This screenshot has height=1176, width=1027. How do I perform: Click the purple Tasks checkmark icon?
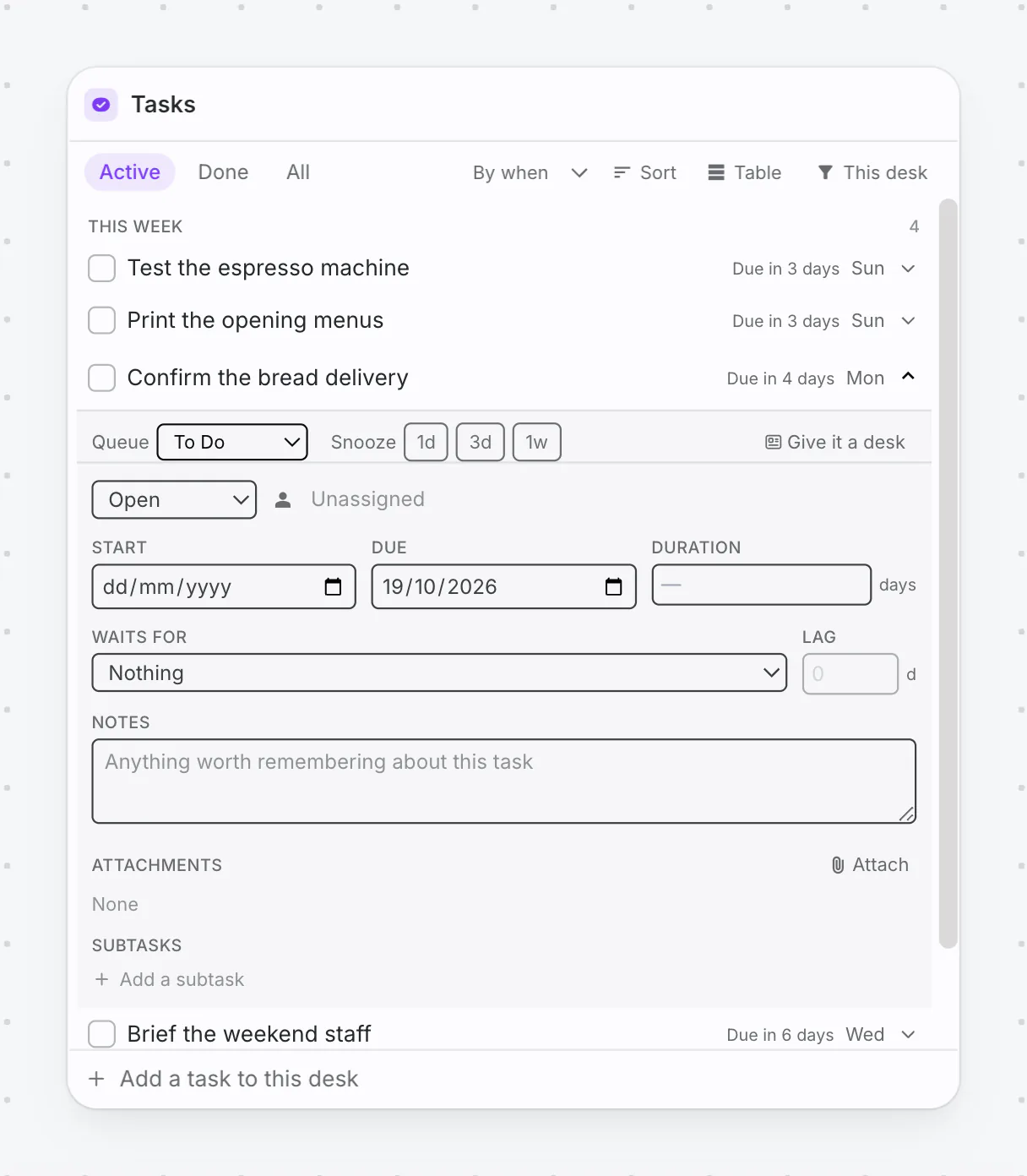101,105
